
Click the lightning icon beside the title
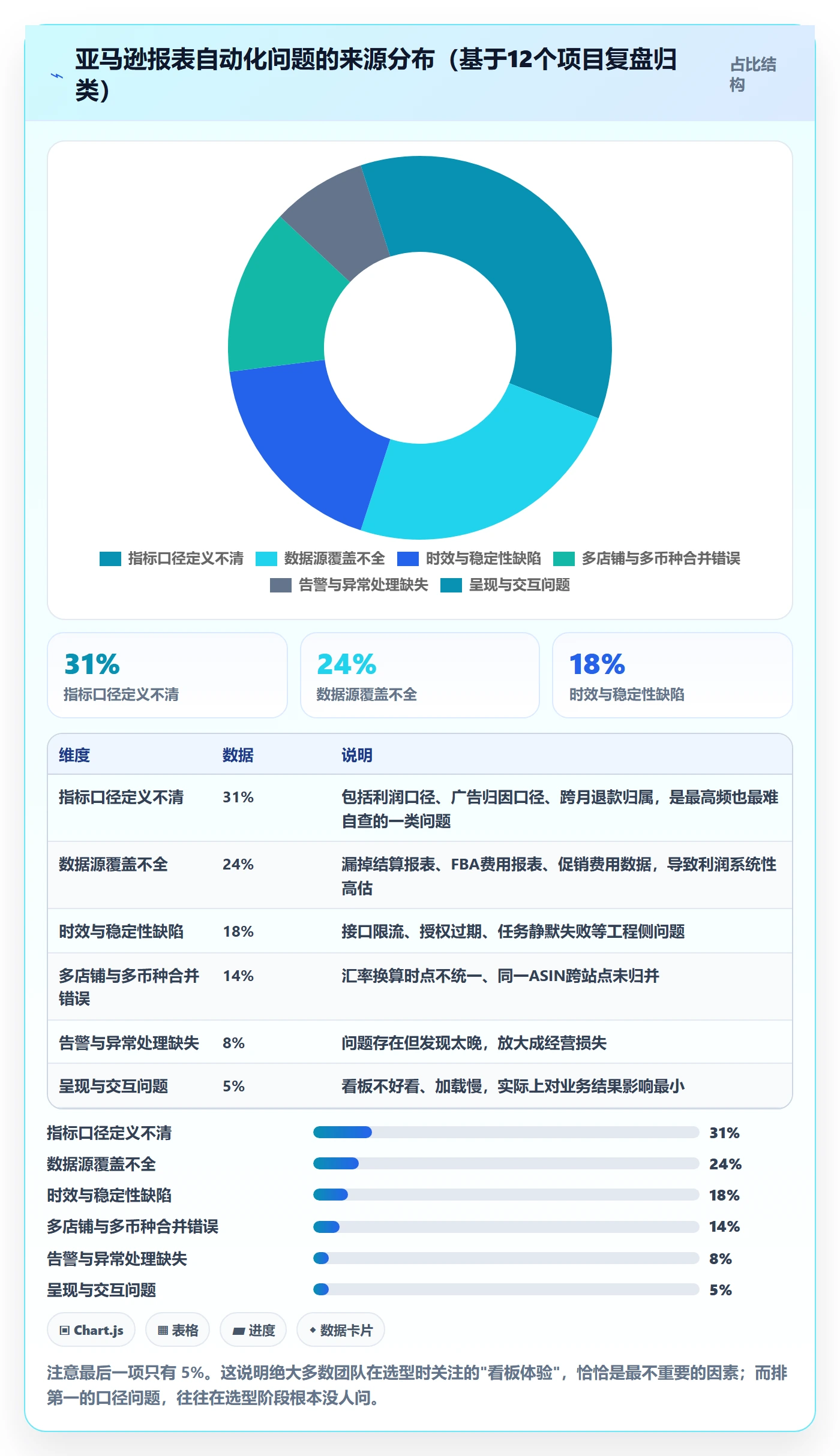point(57,76)
